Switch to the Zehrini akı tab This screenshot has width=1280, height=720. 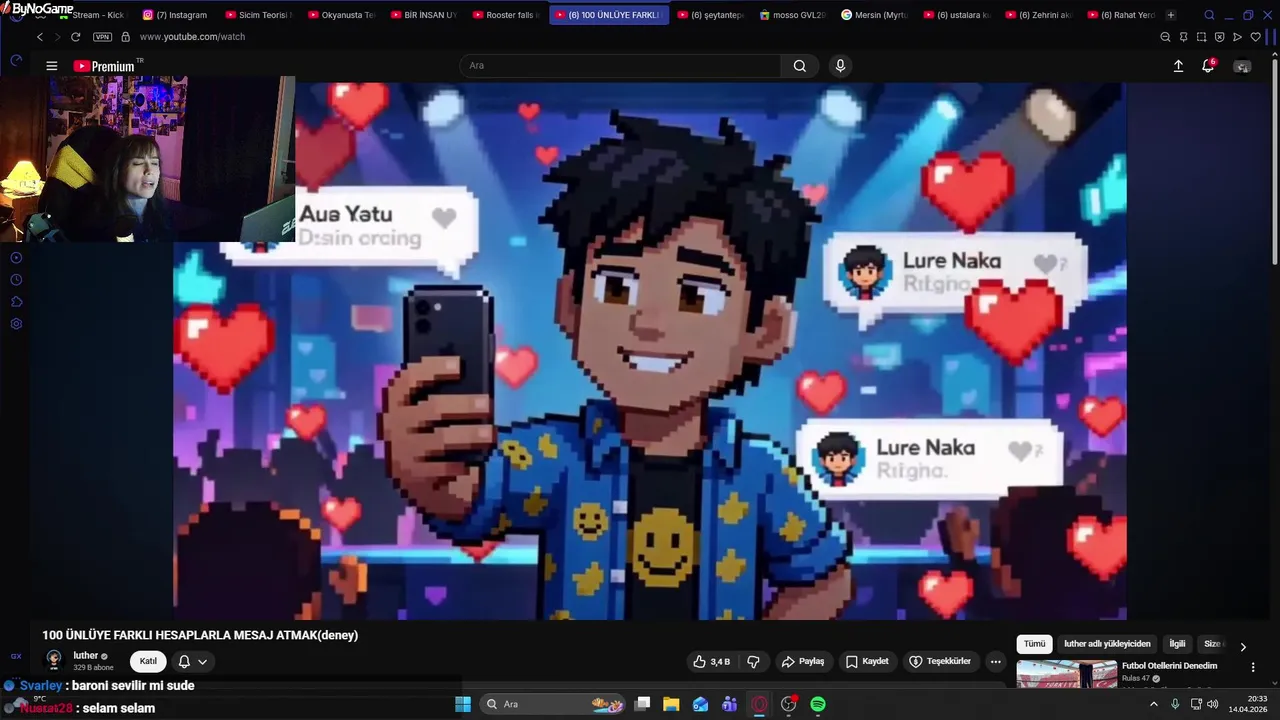(x=1038, y=15)
